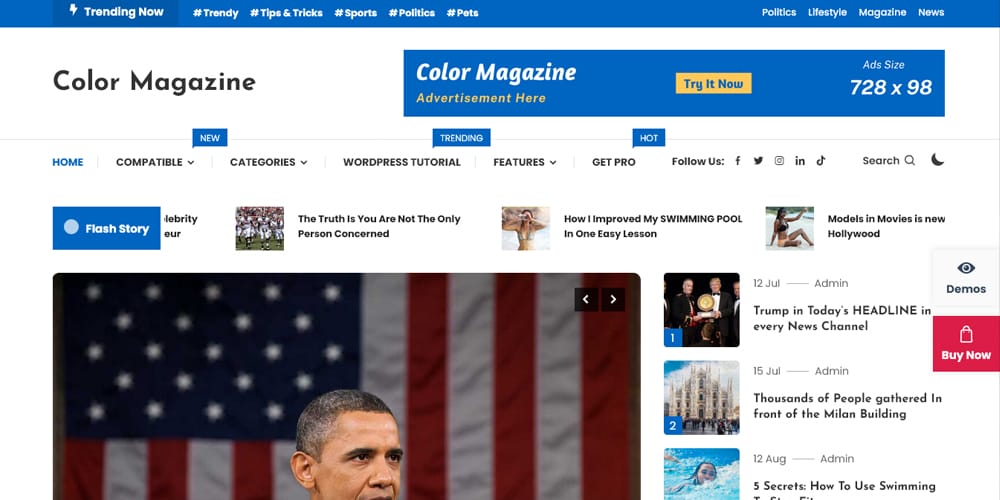Select Lifestyle in top-right menu

coord(827,12)
